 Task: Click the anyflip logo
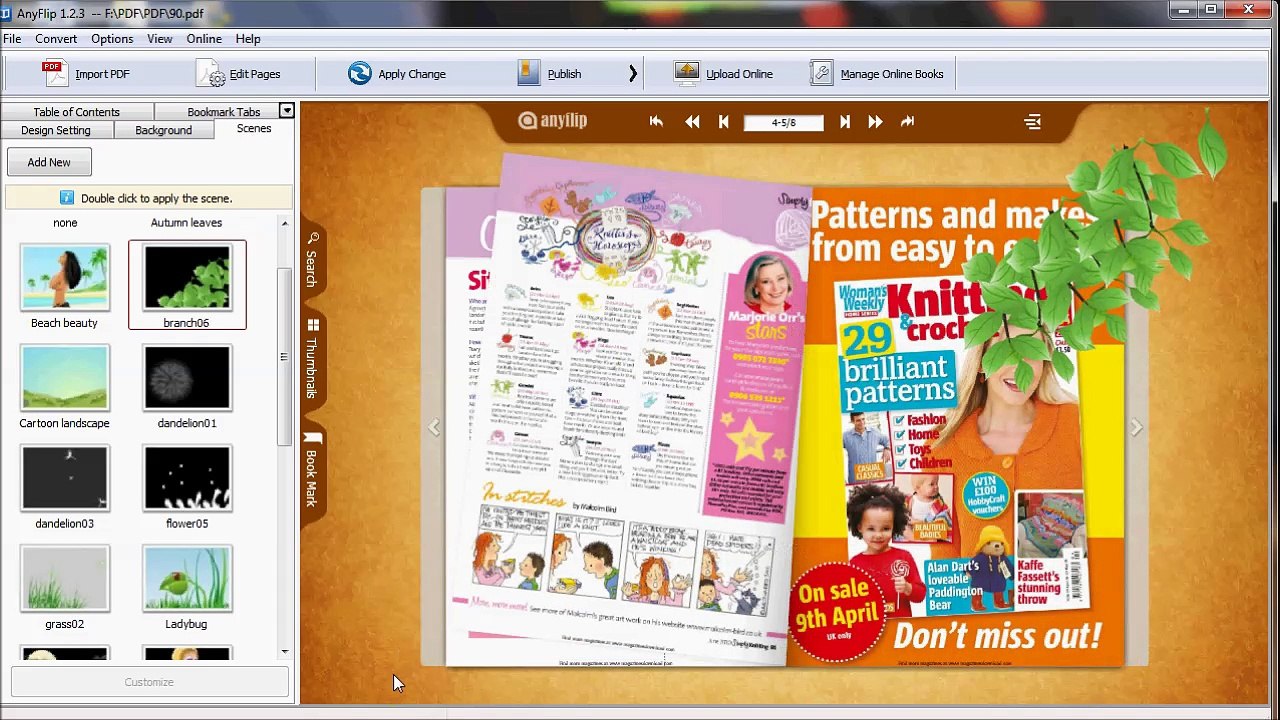point(552,121)
